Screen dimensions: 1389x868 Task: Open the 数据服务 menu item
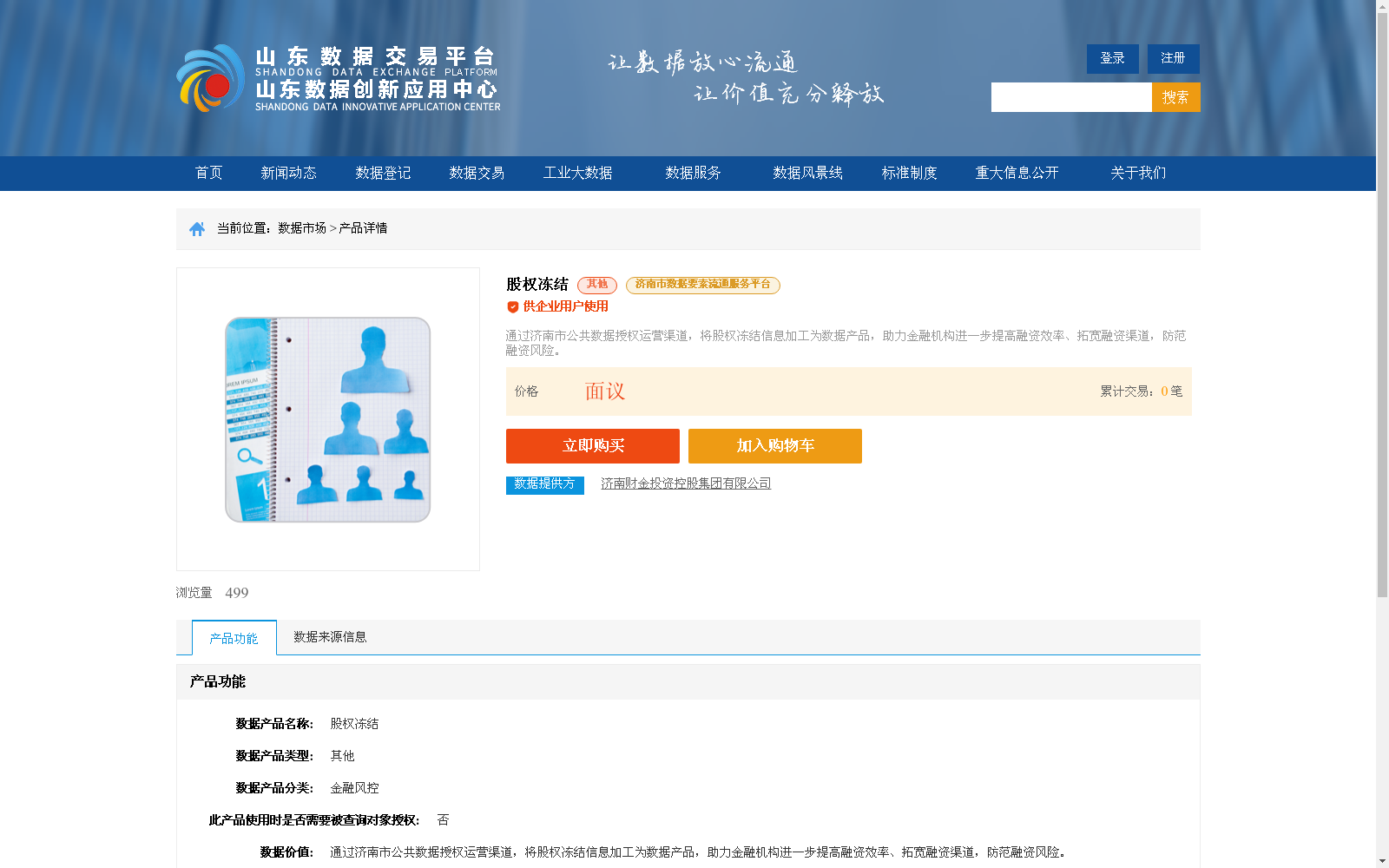click(x=693, y=173)
